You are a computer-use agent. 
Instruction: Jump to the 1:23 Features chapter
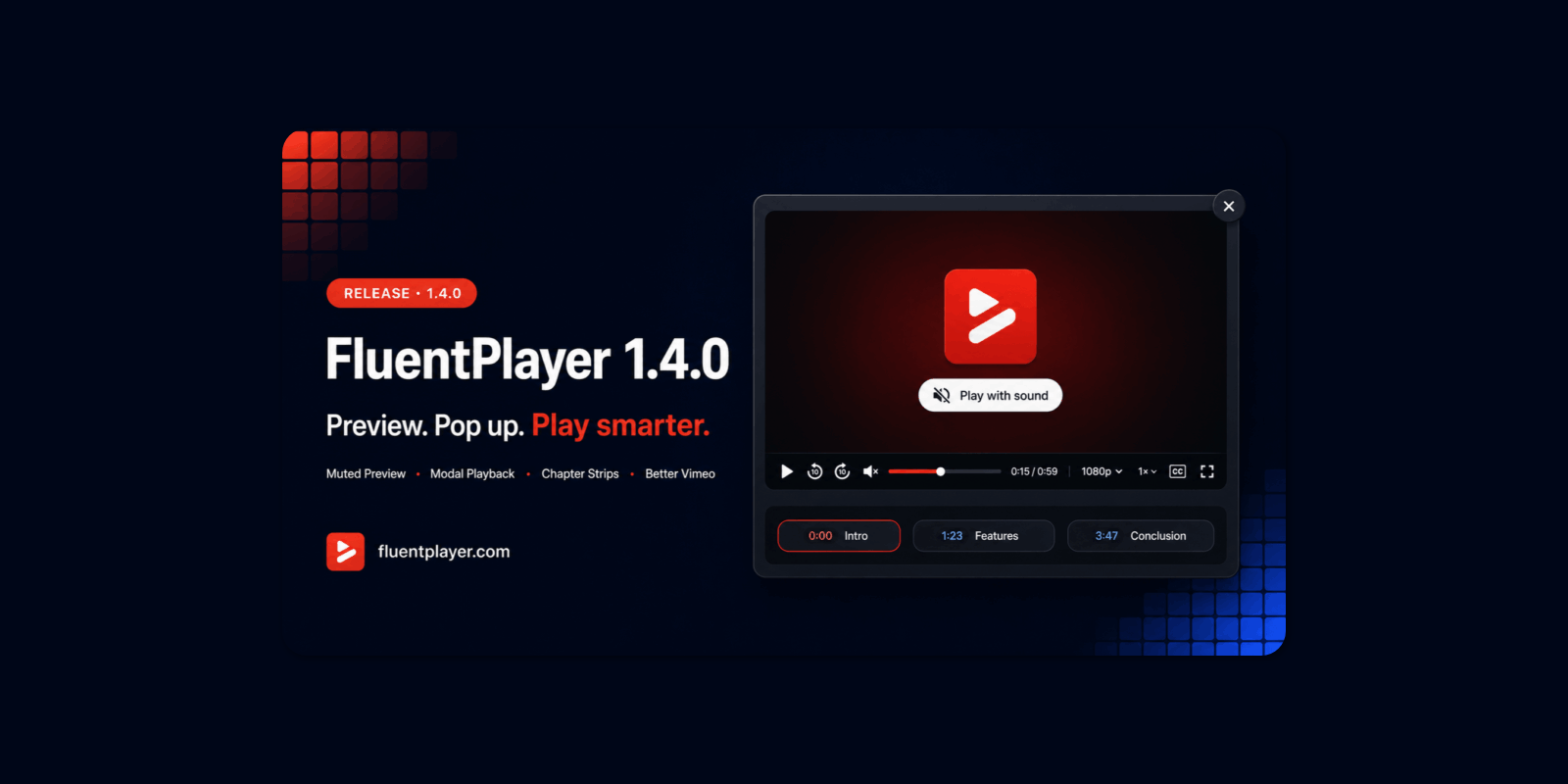983,536
